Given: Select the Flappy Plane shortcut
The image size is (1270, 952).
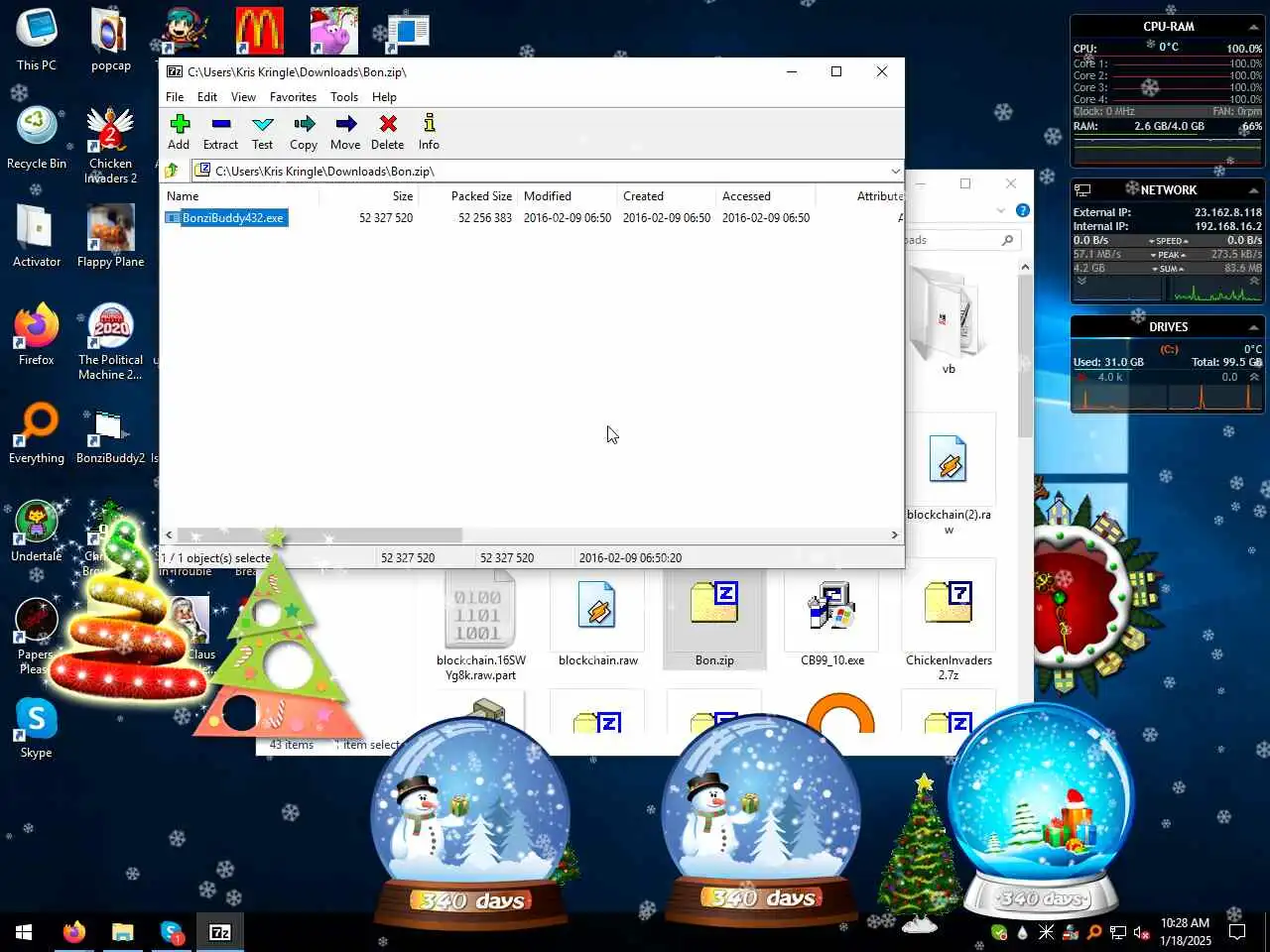Looking at the screenshot, I should pos(110,236).
